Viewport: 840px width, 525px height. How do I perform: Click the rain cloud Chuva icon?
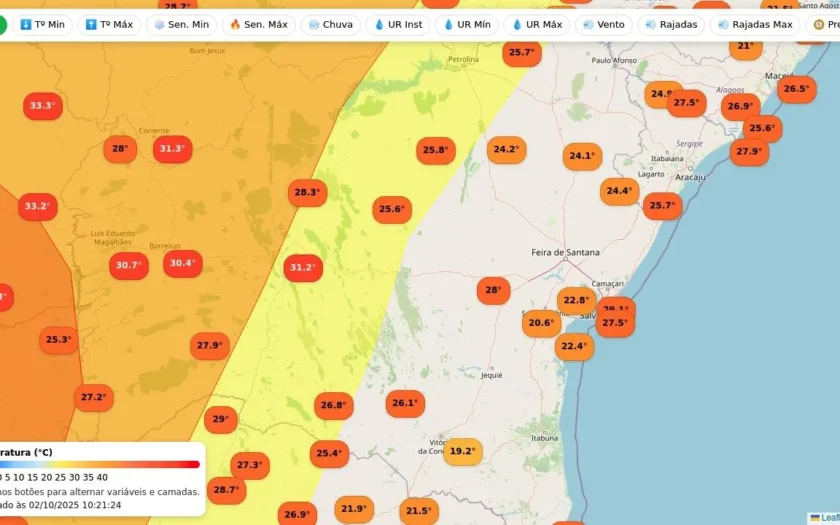[314, 25]
